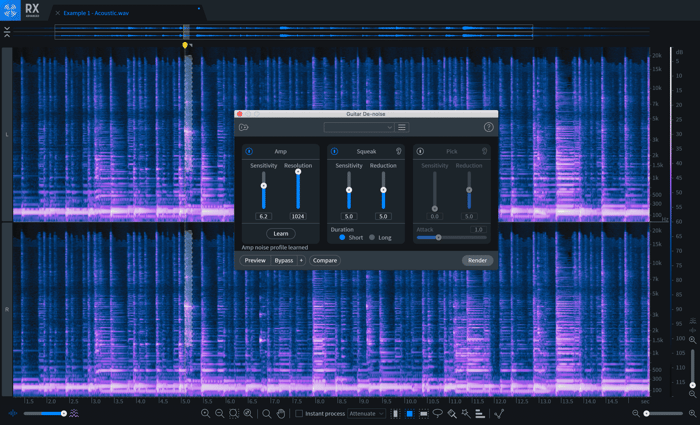The height and width of the screenshot is (425, 700).
Task: Click the Resolution 1024 value field
Action: tap(298, 217)
